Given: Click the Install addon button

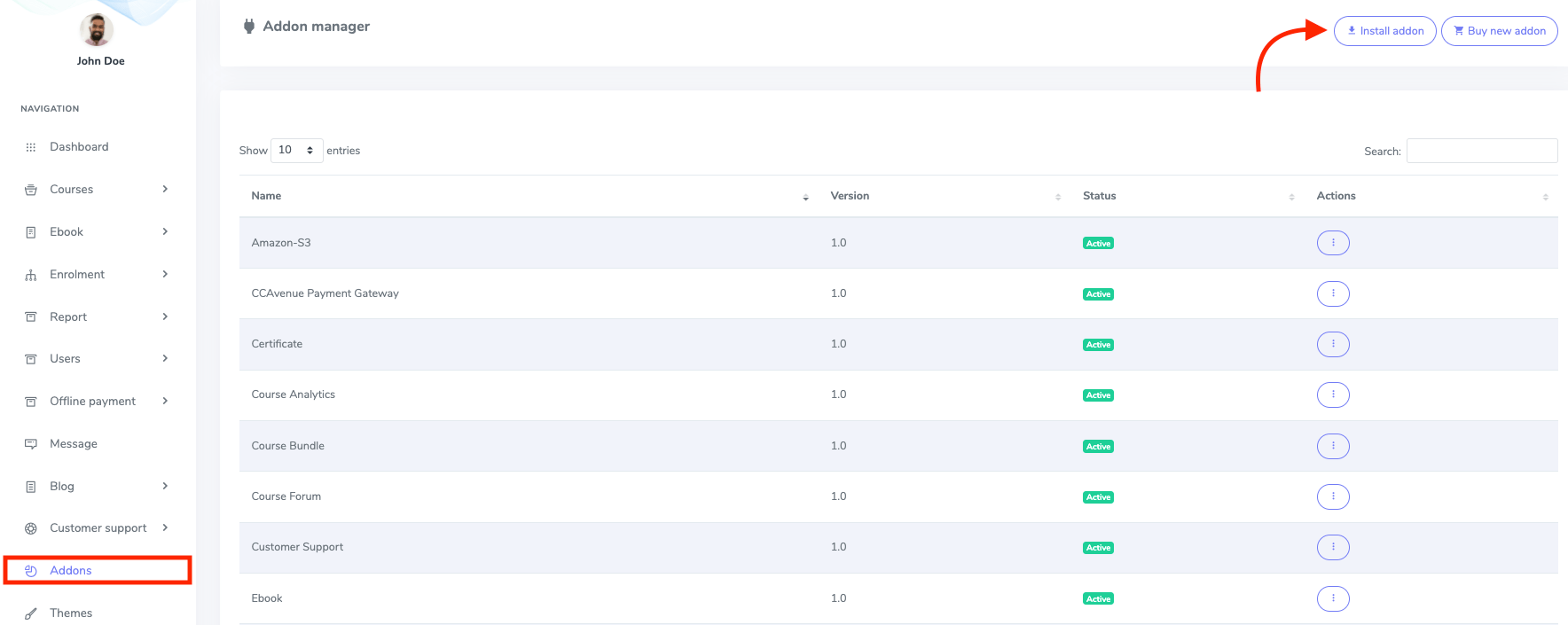Looking at the screenshot, I should 1384,31.
